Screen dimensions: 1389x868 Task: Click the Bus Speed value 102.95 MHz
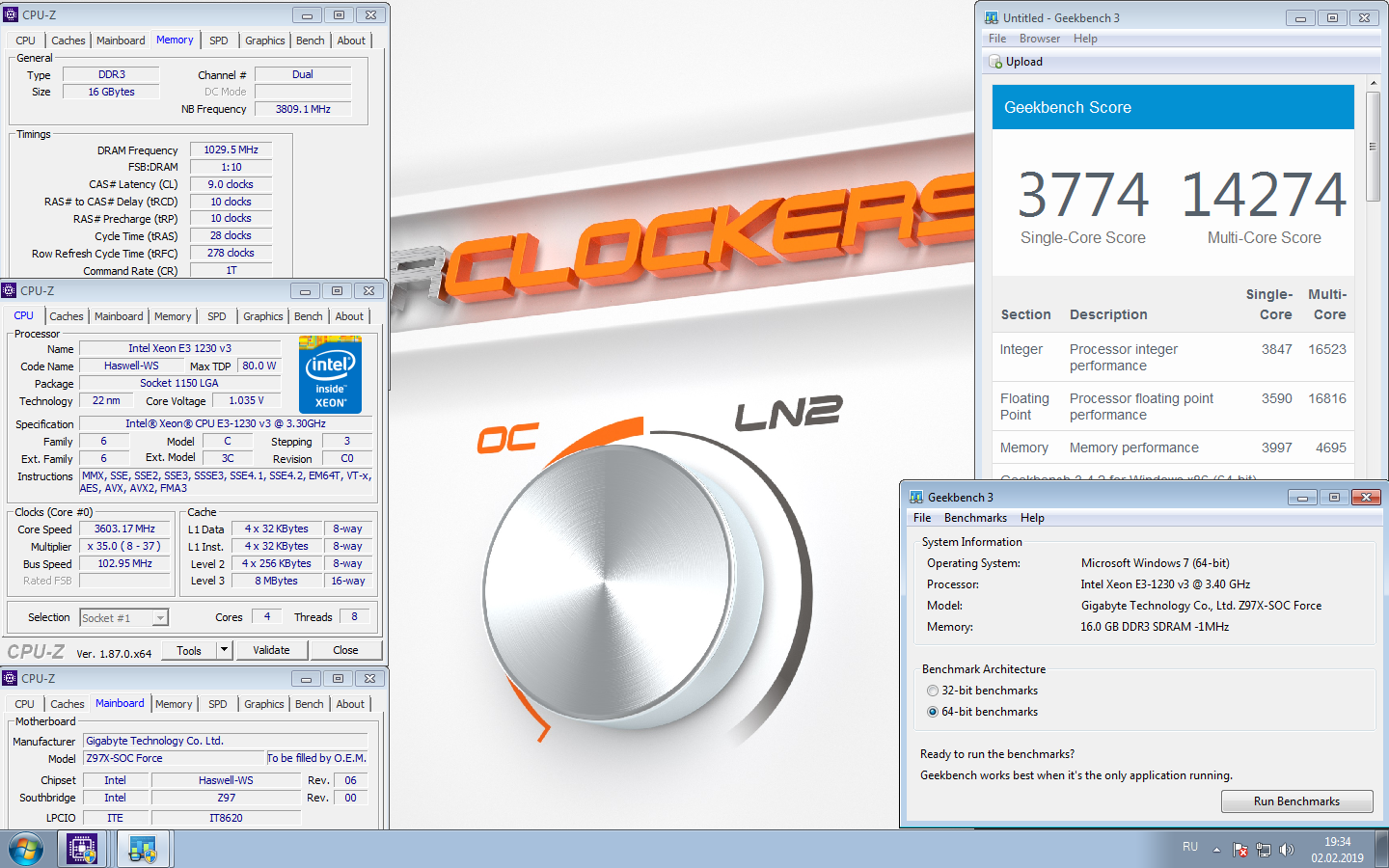[x=125, y=563]
